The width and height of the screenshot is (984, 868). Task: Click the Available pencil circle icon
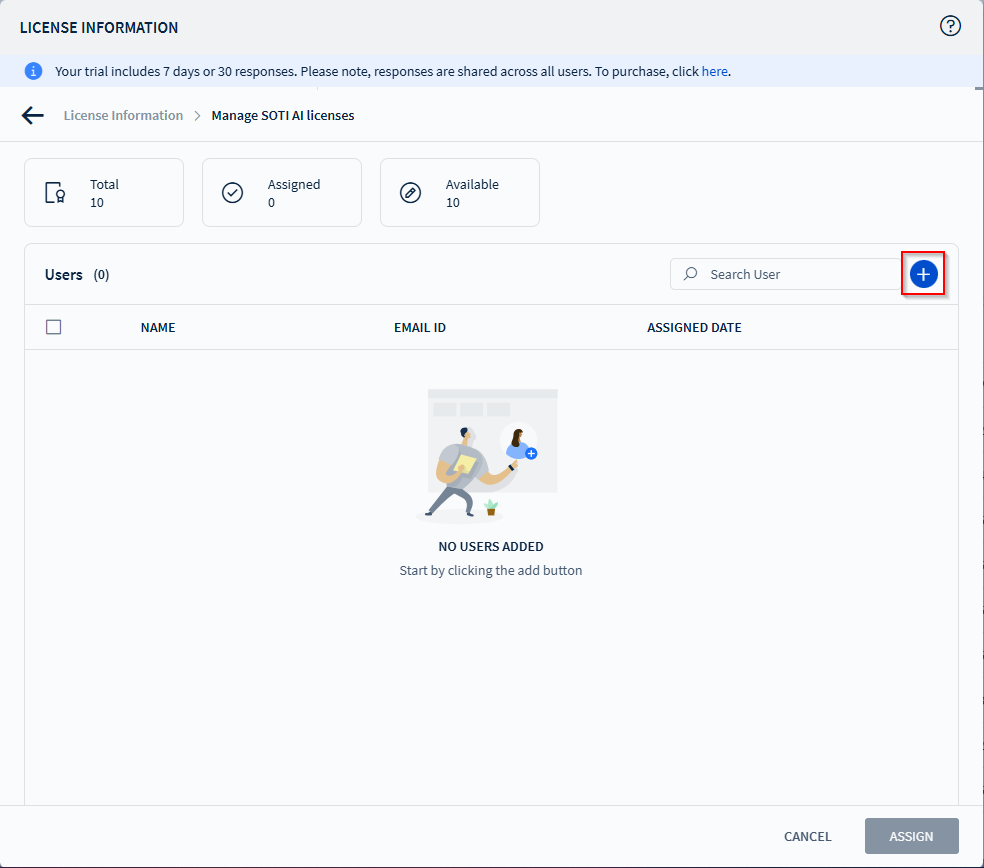[411, 193]
